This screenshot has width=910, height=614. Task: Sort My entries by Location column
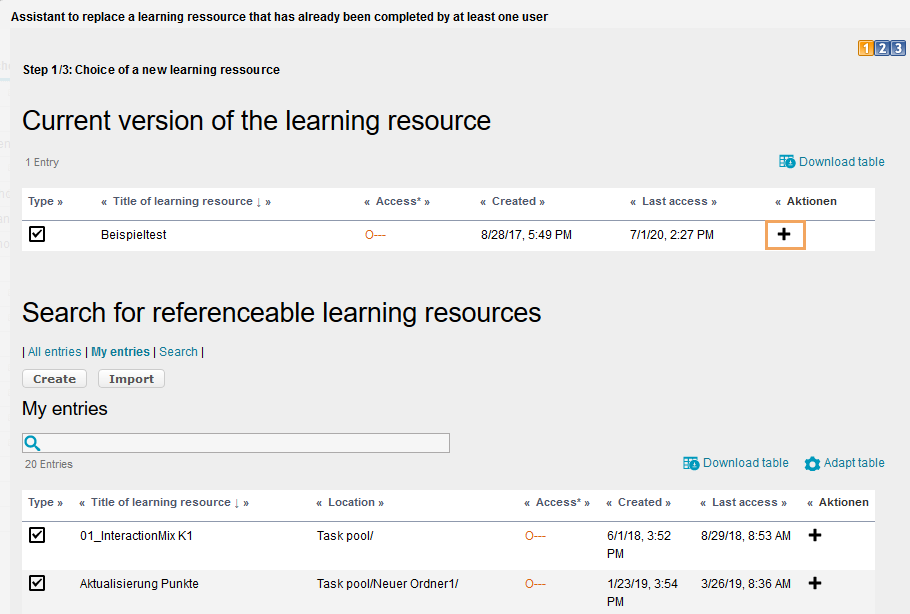(x=351, y=502)
